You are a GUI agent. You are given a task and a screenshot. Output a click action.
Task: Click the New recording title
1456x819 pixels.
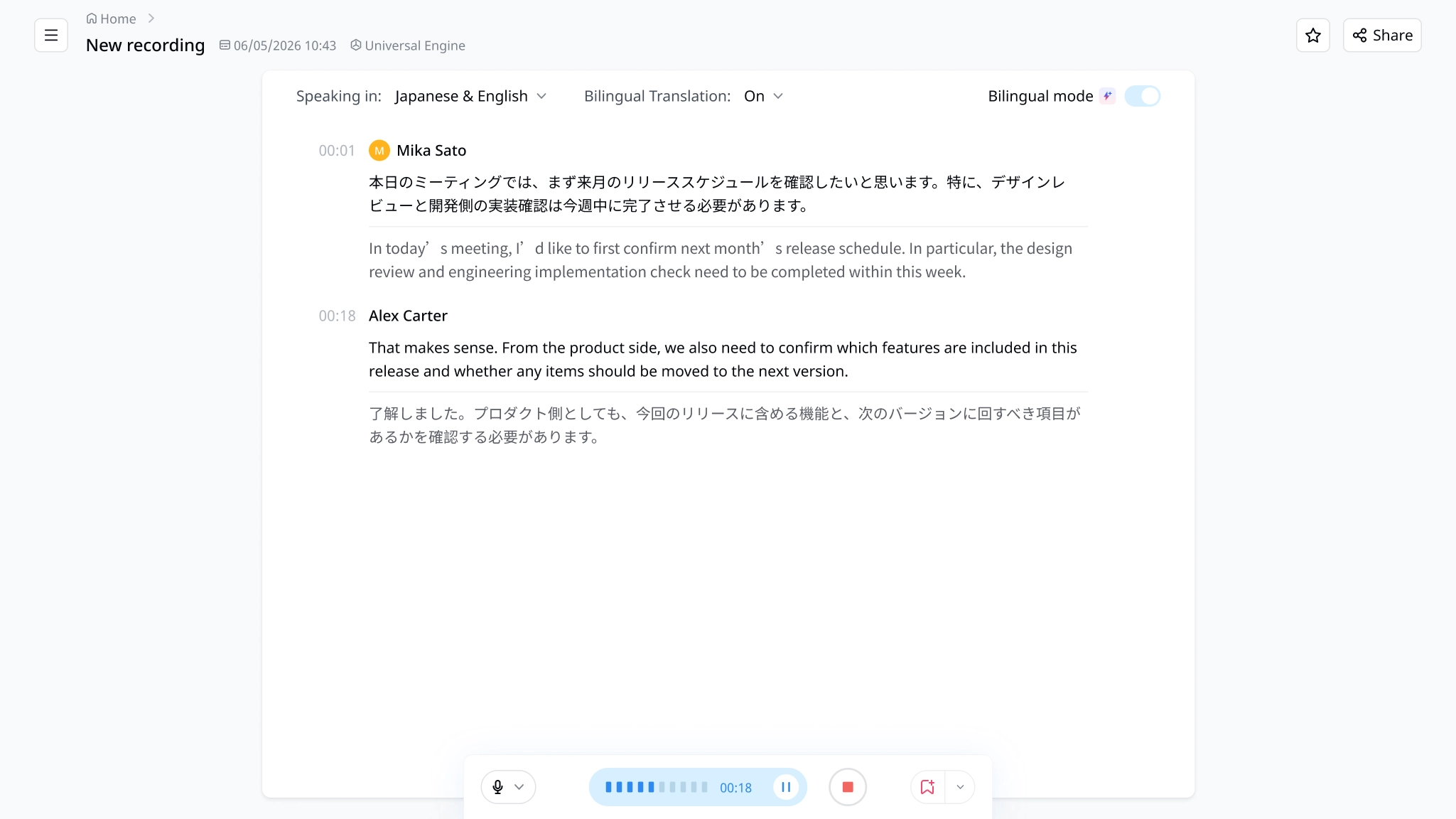click(145, 45)
